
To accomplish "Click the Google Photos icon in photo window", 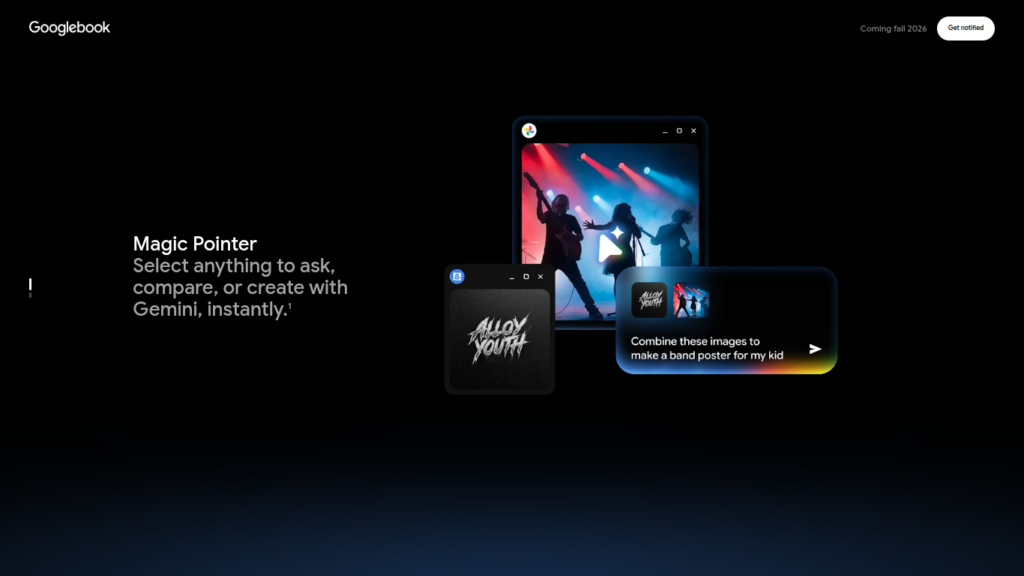I will (x=529, y=131).
